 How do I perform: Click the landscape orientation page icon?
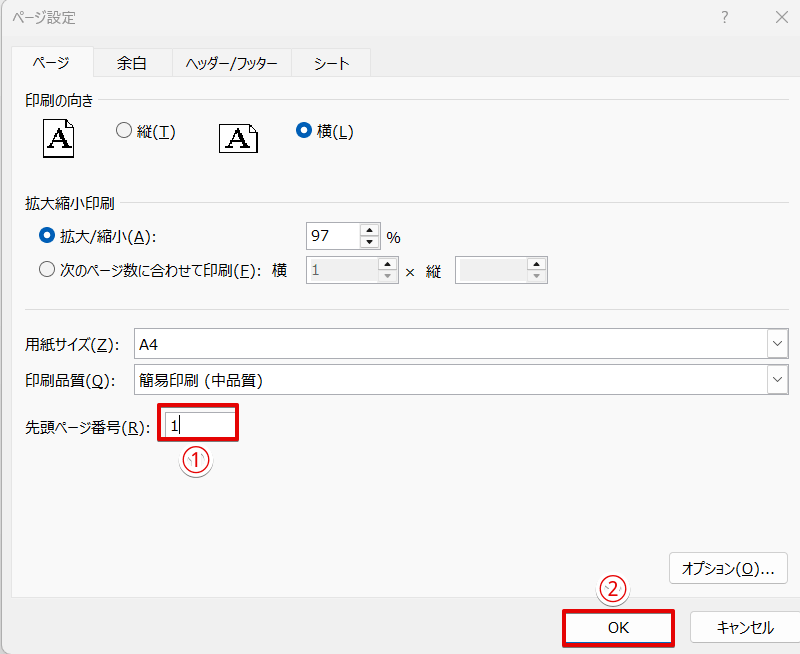click(x=238, y=138)
